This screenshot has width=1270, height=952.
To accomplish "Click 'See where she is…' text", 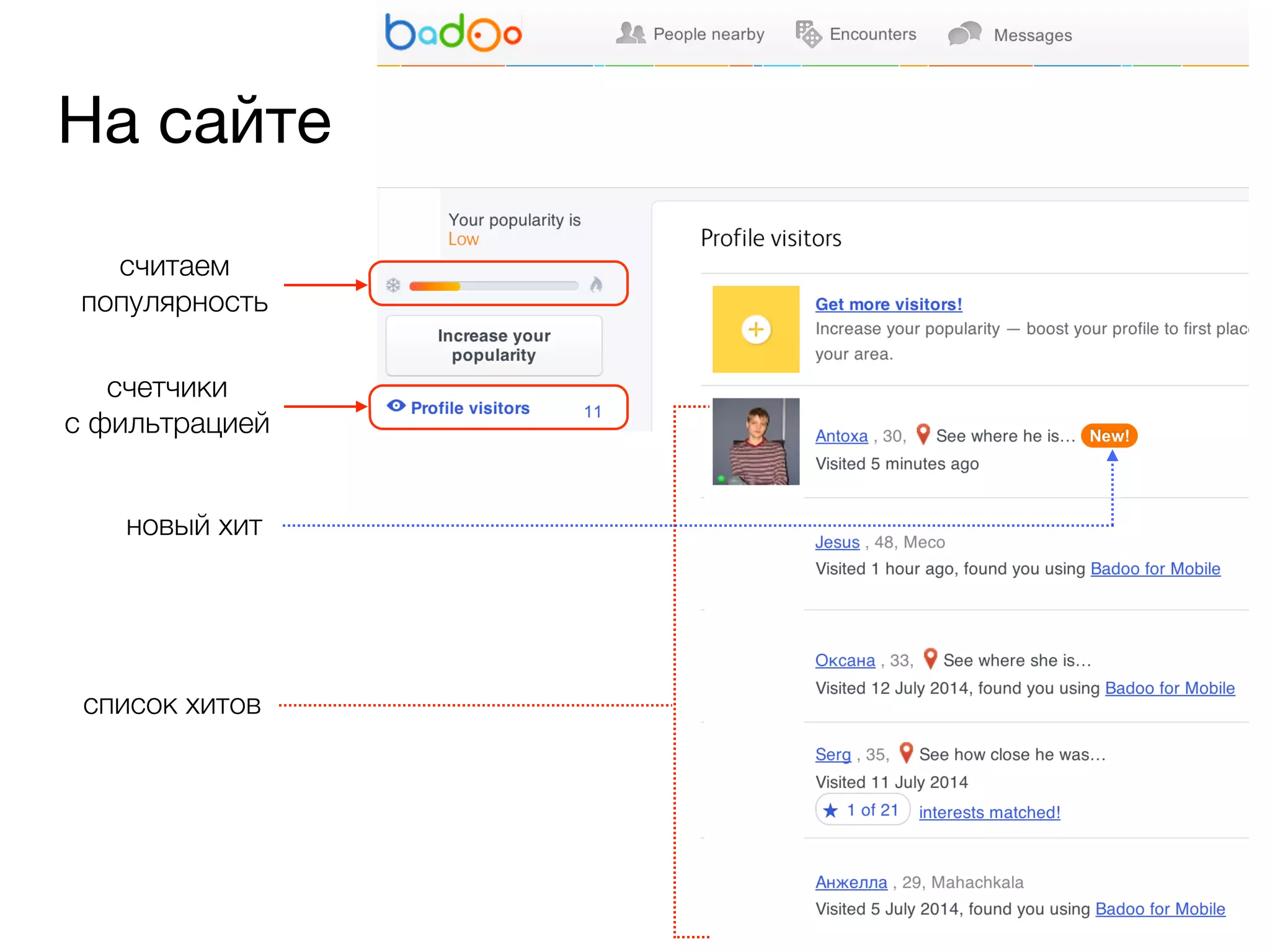I will click(x=1017, y=660).
